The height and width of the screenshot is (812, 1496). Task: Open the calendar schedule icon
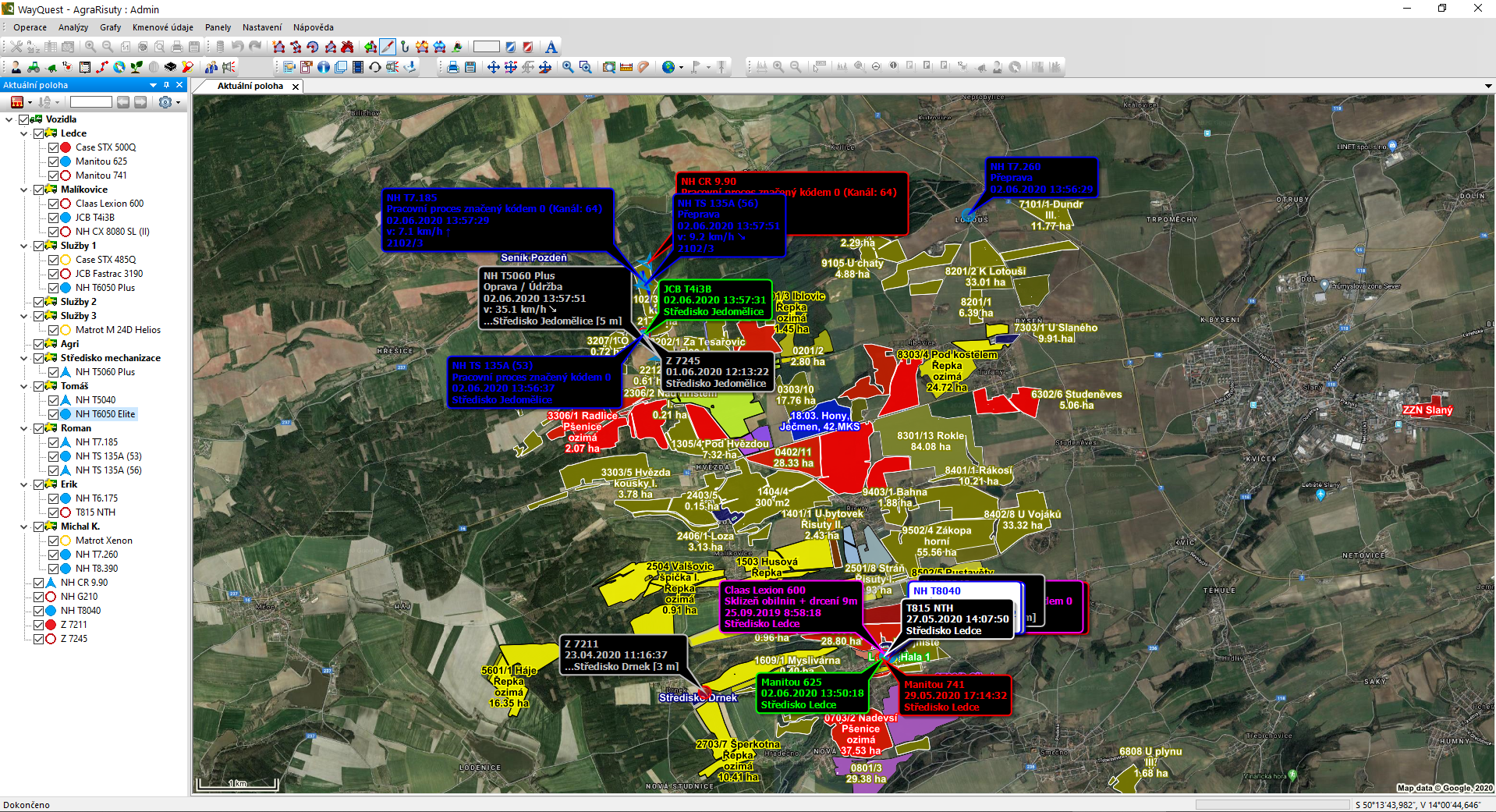tap(84, 67)
